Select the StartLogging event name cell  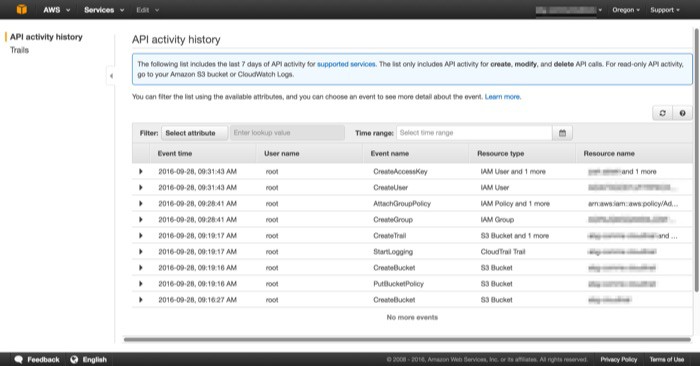[x=393, y=252]
